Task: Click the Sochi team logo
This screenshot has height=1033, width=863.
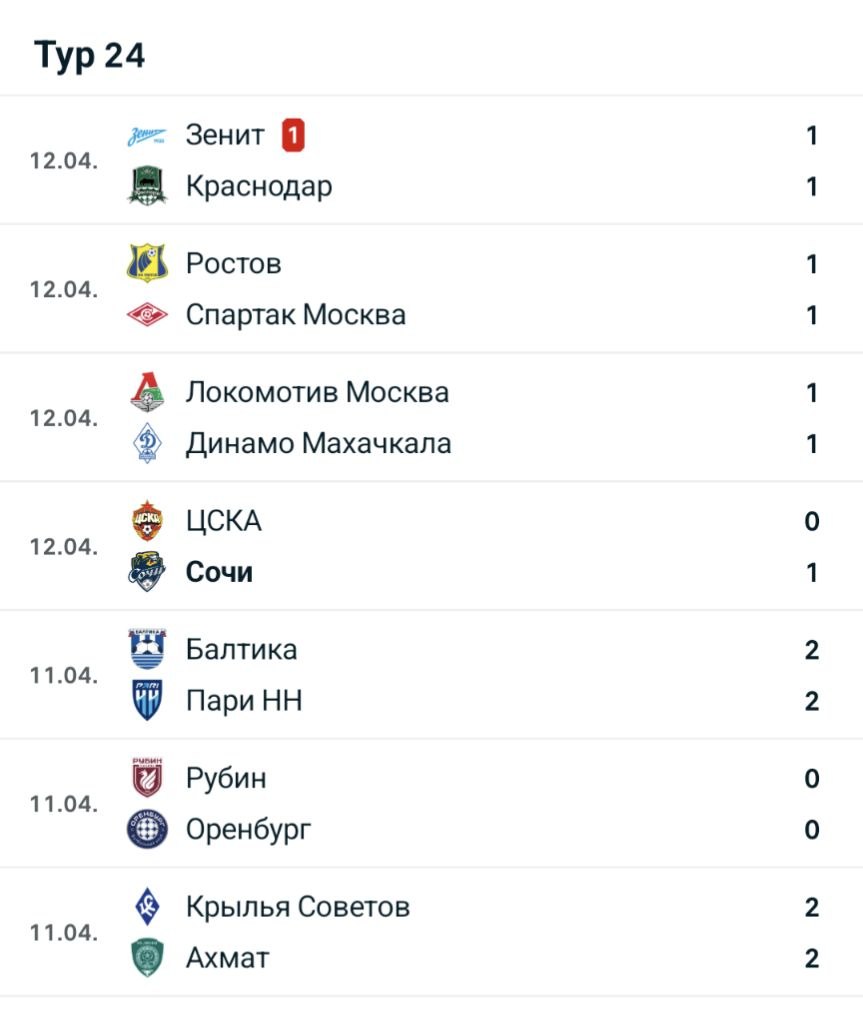Action: pos(147,573)
